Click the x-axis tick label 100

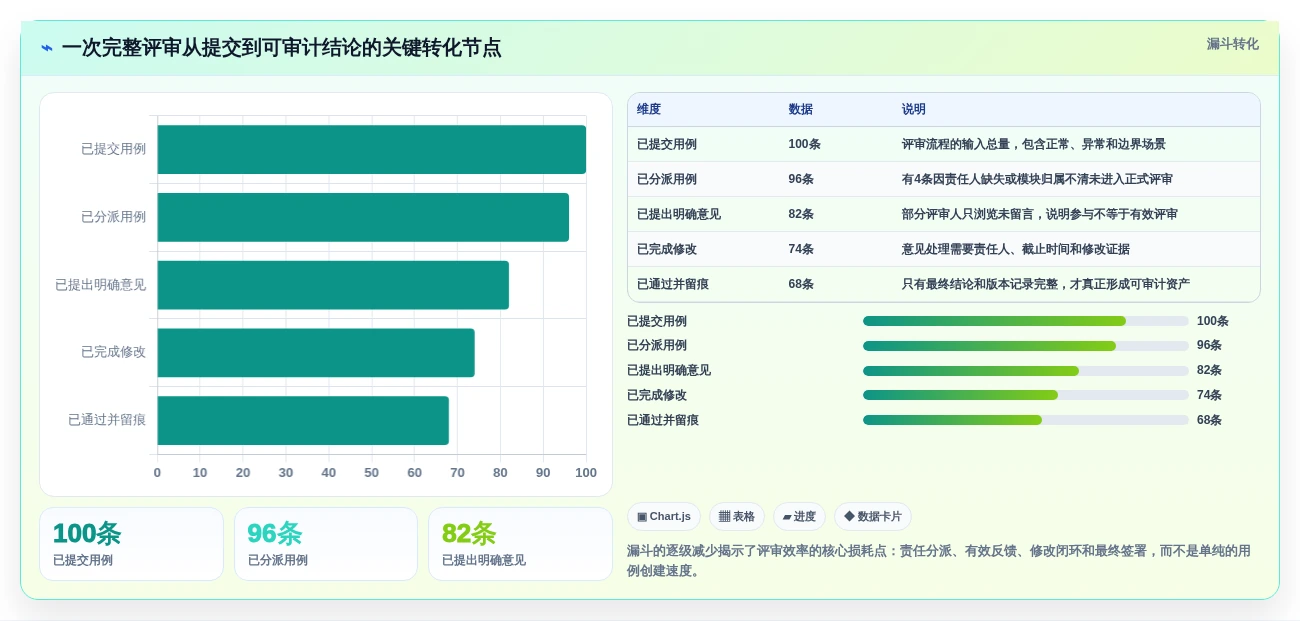pos(586,473)
